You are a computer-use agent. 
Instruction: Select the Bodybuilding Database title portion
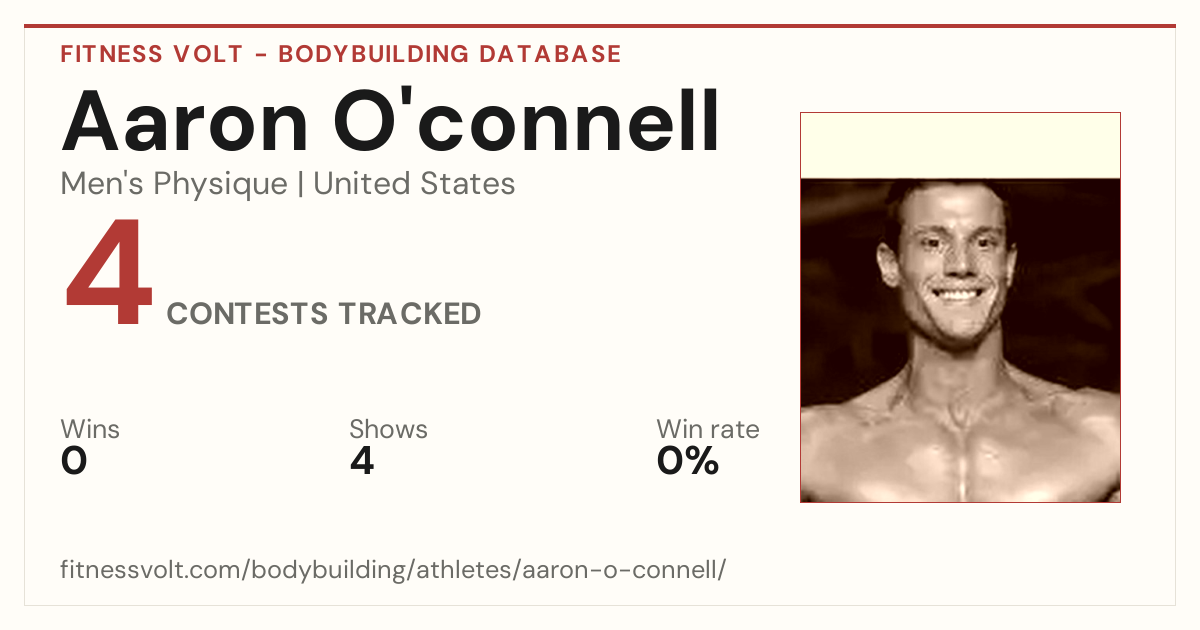[x=450, y=54]
